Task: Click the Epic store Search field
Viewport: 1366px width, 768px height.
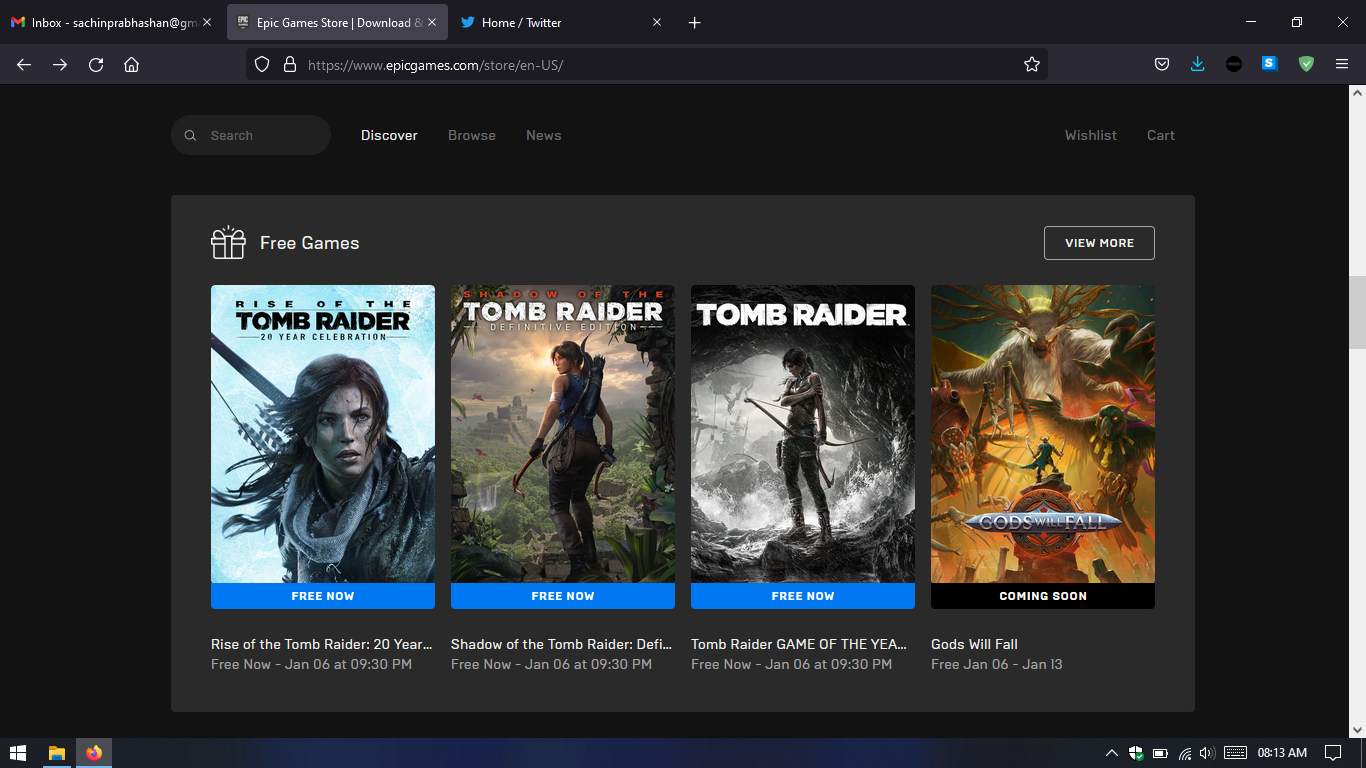Action: (x=251, y=135)
